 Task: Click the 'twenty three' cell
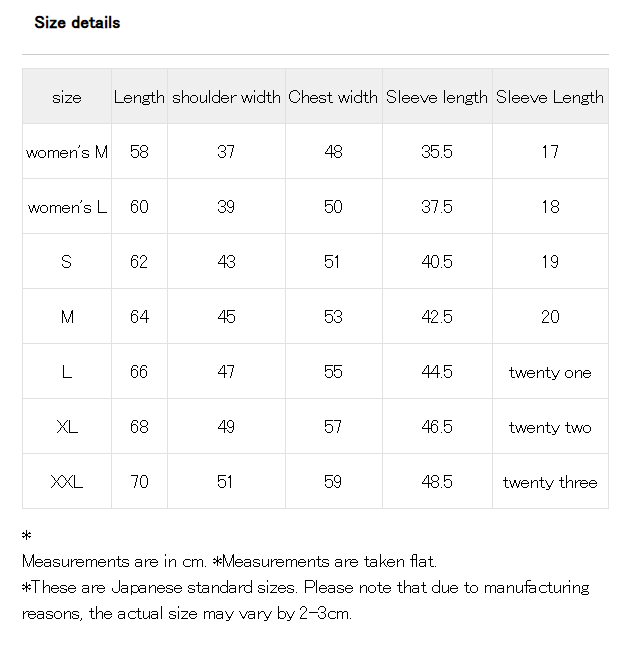pyautogui.click(x=550, y=482)
